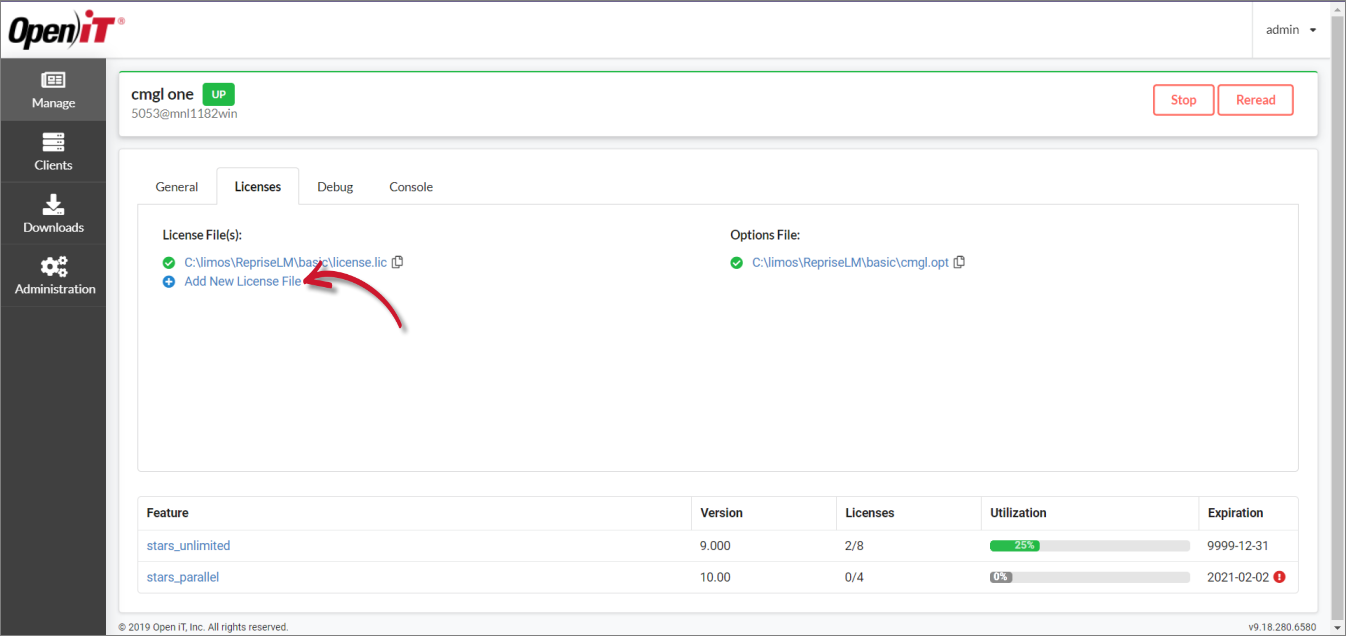Screen dimensions: 1346x636
Task: Click the 25% utilization bar
Action: pos(1089,546)
